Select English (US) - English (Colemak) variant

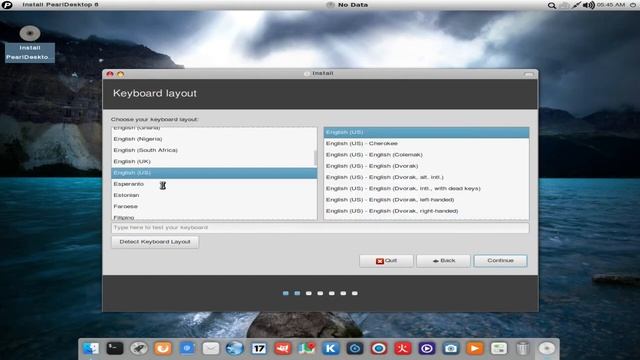[426, 155]
